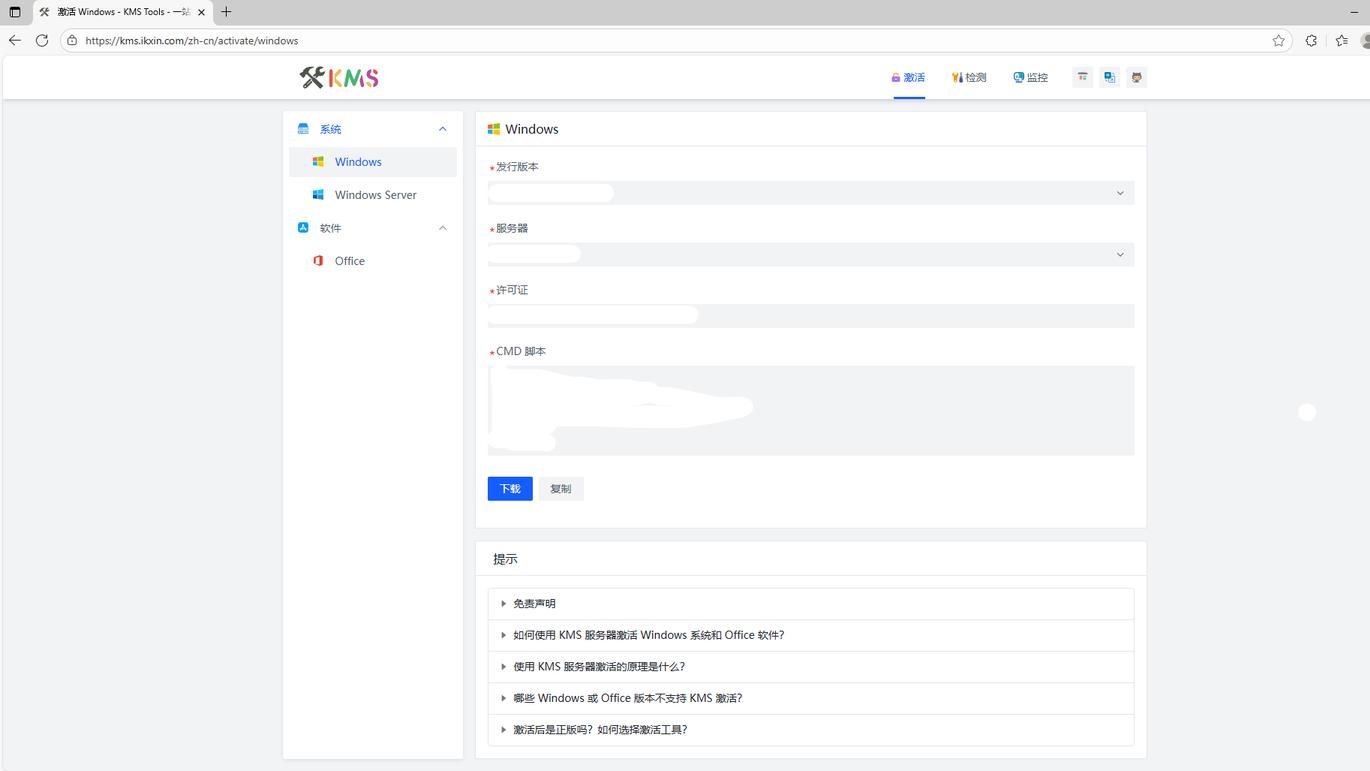Click the 软件 app-store icon in sidebar

click(303, 228)
